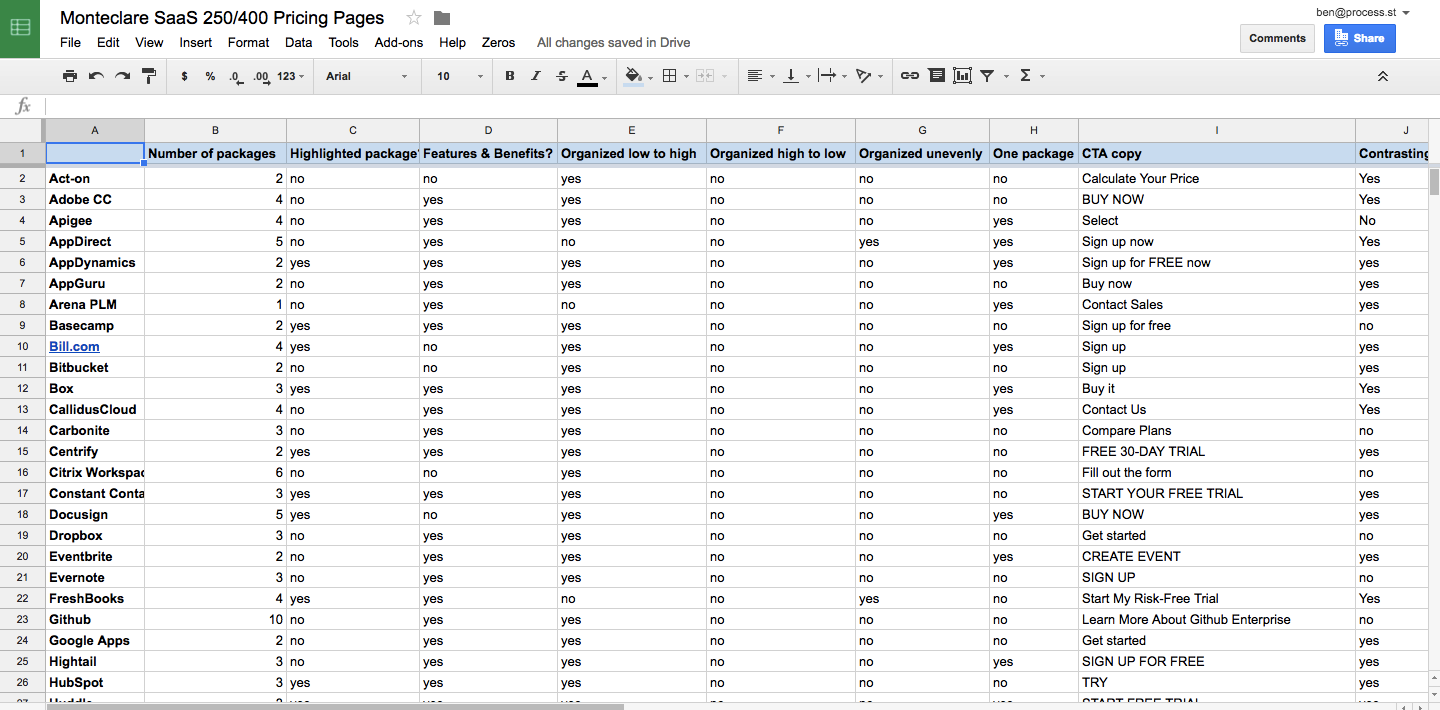This screenshot has width=1440, height=710.
Task: Insert a link with chain icon
Action: 909,76
